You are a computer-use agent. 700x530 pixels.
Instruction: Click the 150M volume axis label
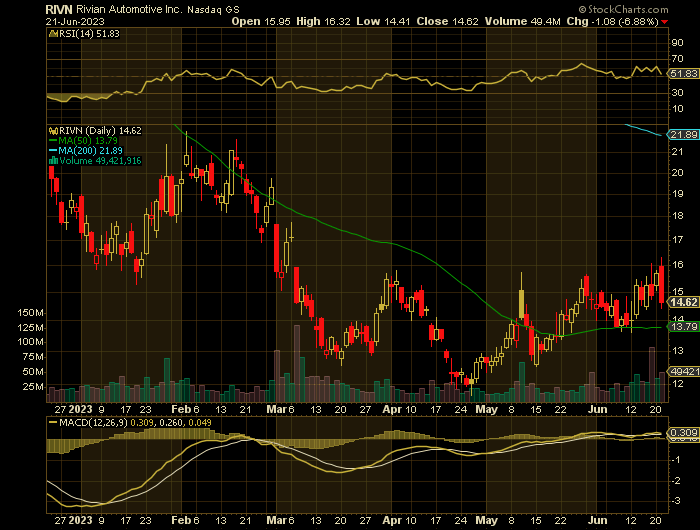tap(30, 313)
